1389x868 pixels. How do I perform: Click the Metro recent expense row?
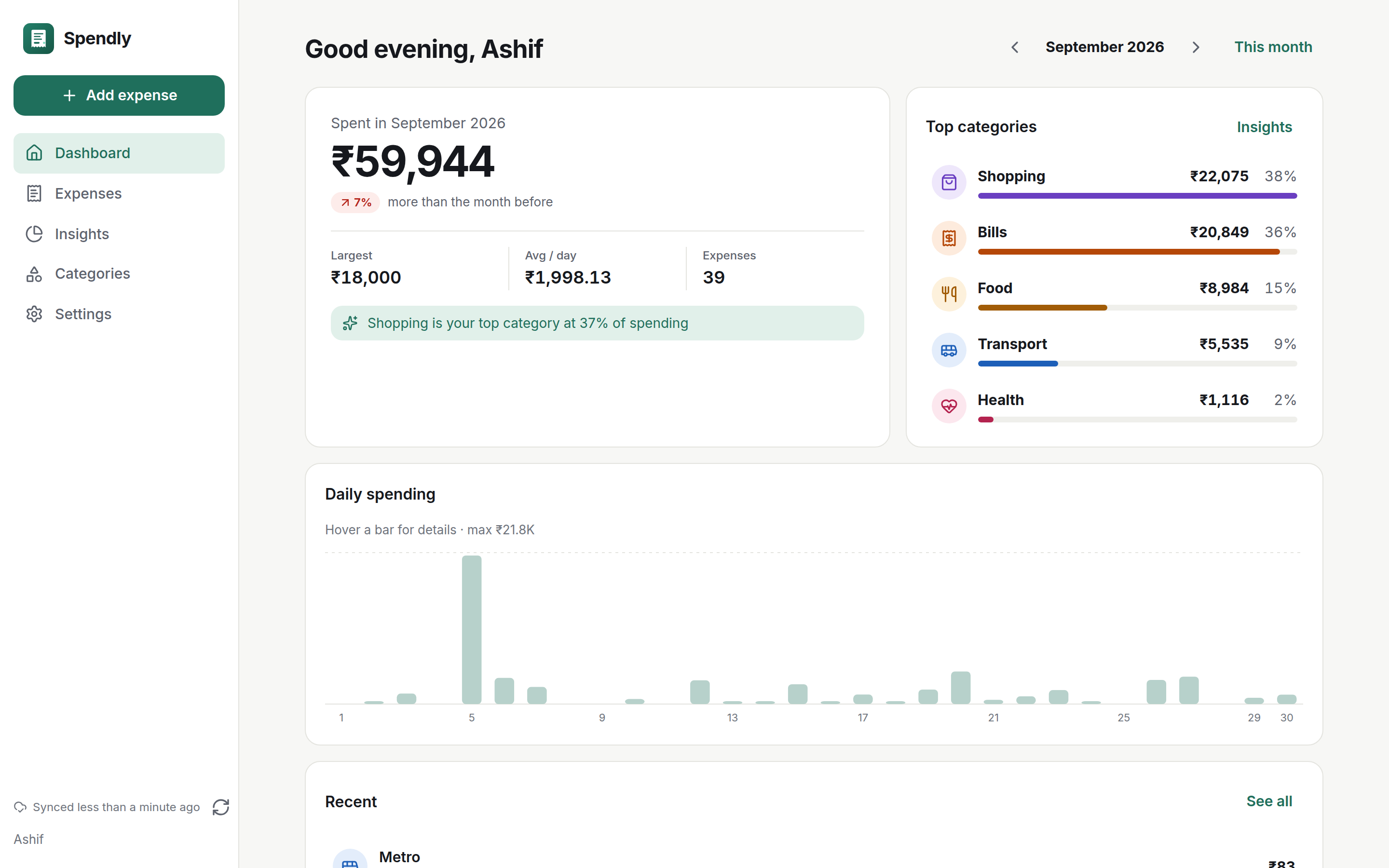[814, 858]
